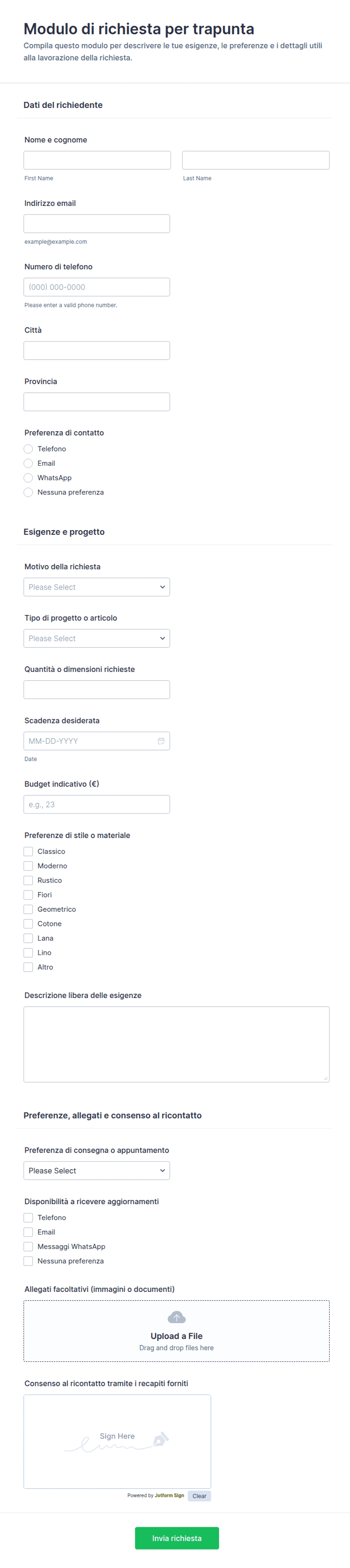
Task: Check the Classico style checkbox
Action: [x=28, y=852]
